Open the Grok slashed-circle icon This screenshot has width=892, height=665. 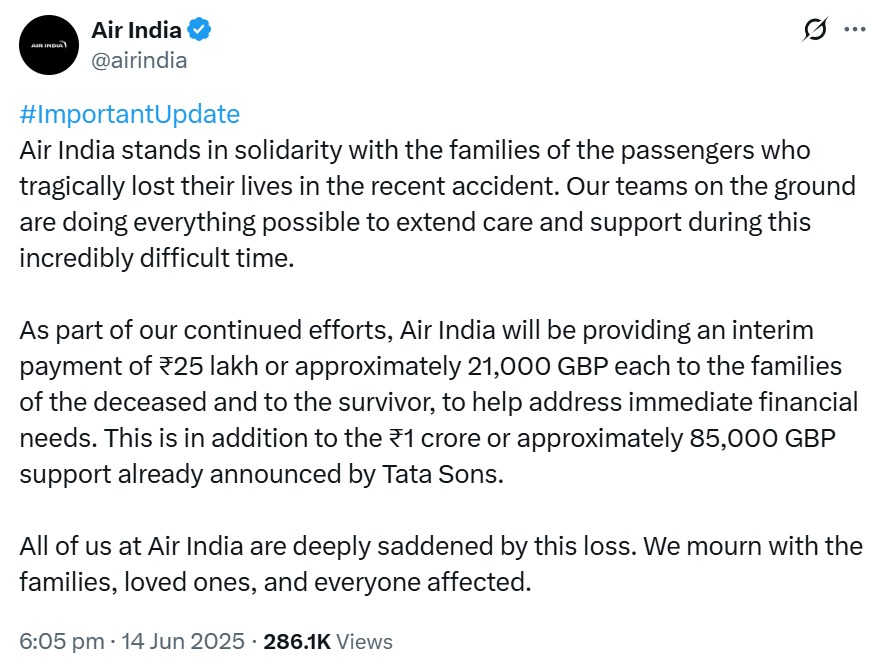coord(815,29)
